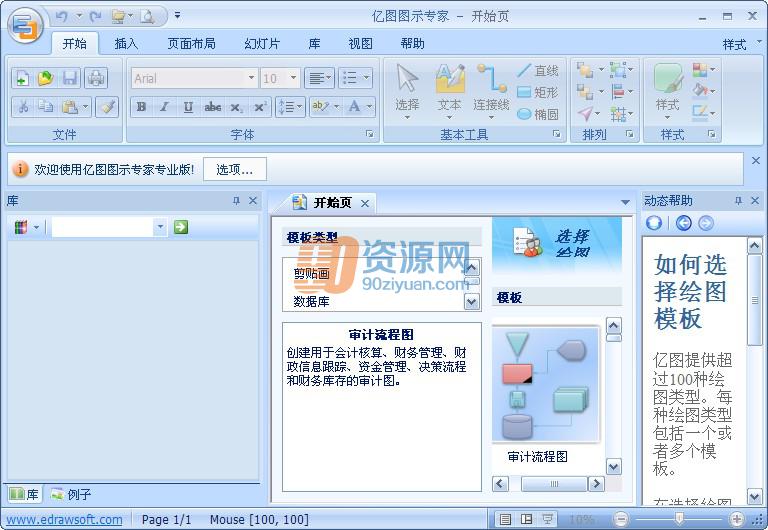Click the save disk icon
This screenshot has height=530, width=768.
tap(70, 78)
